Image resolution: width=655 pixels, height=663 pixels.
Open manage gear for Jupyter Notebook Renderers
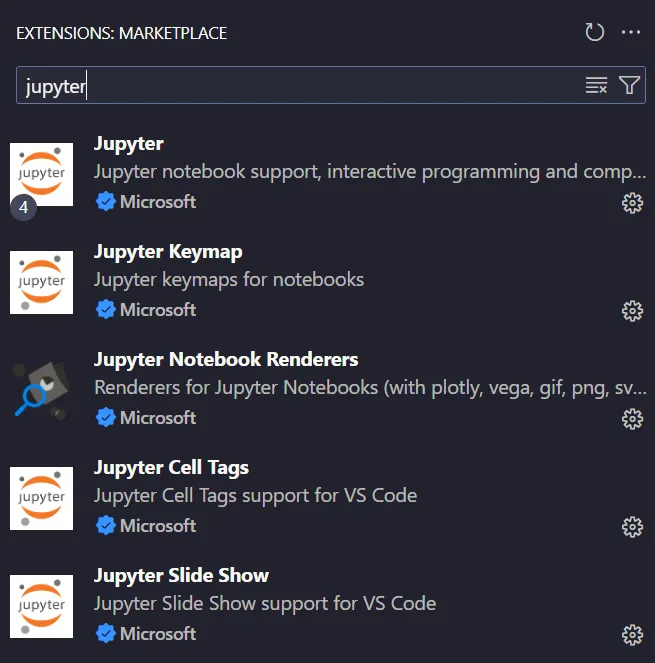[632, 419]
